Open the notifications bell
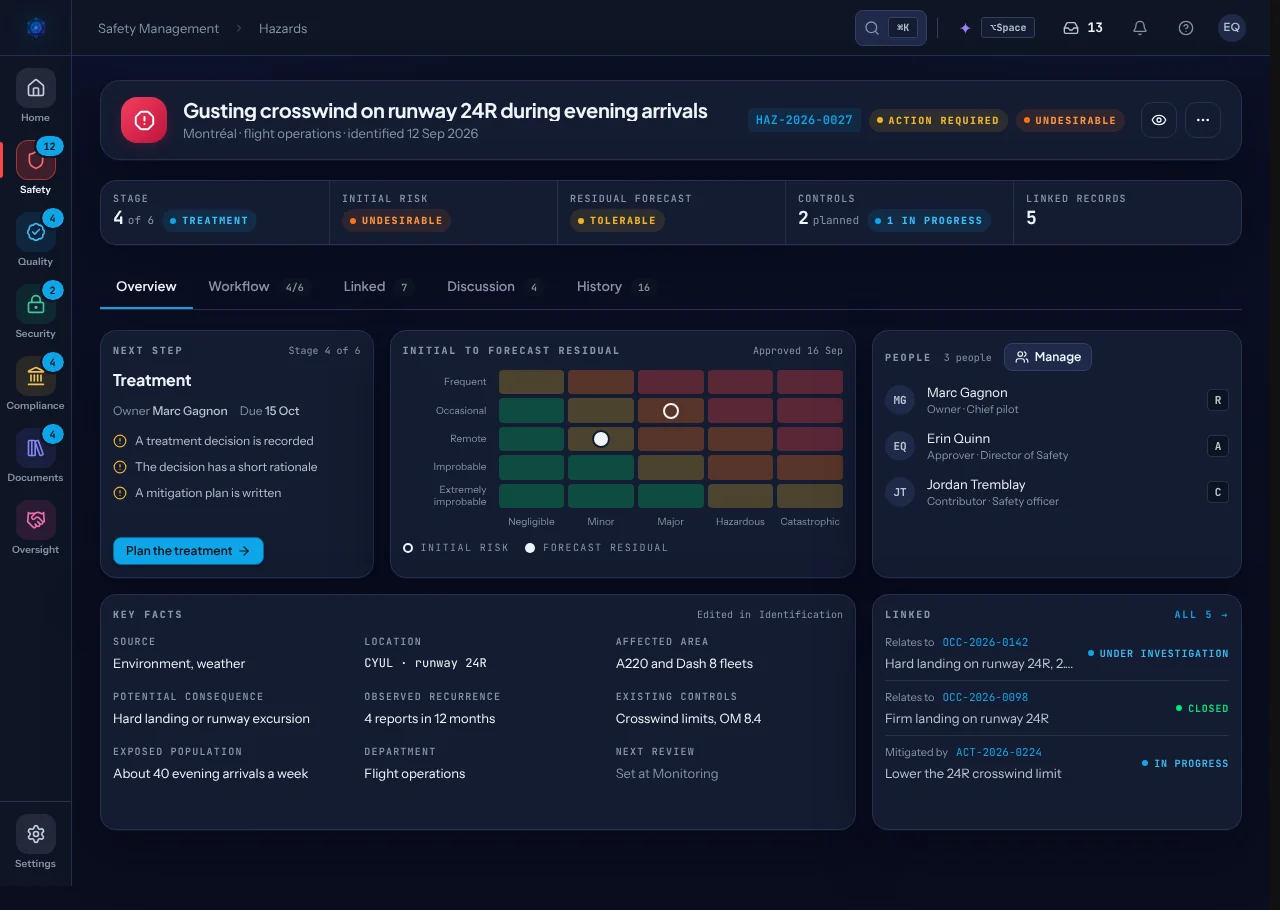1280x910 pixels. pos(1140,28)
